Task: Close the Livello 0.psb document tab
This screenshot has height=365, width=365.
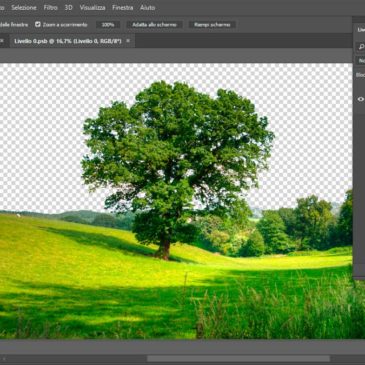Action: tap(128, 41)
